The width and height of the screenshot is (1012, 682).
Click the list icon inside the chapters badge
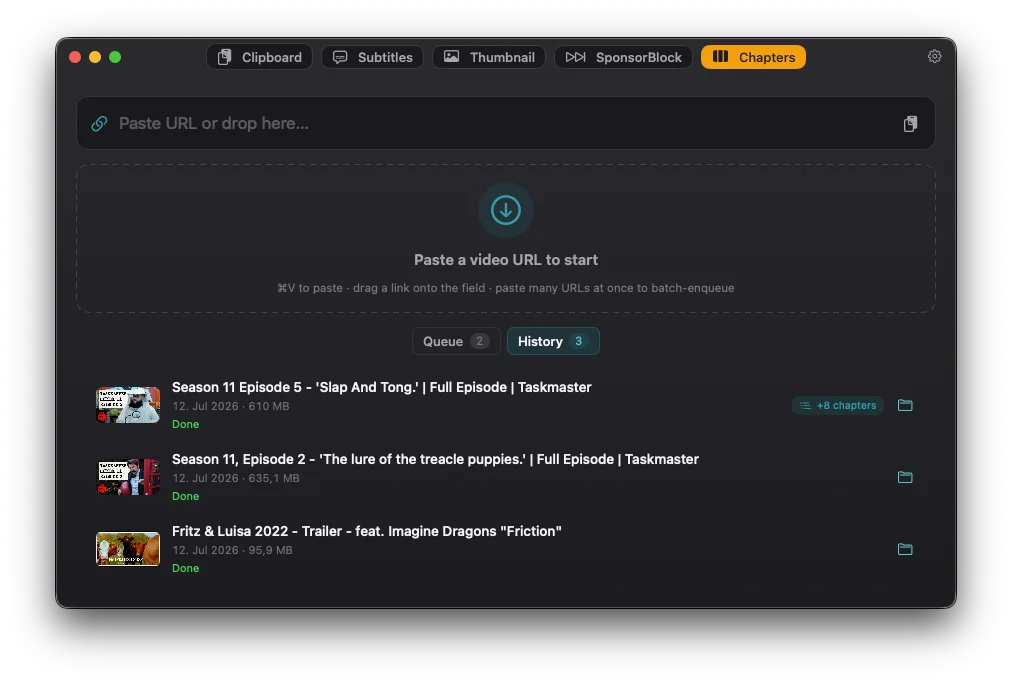(805, 405)
